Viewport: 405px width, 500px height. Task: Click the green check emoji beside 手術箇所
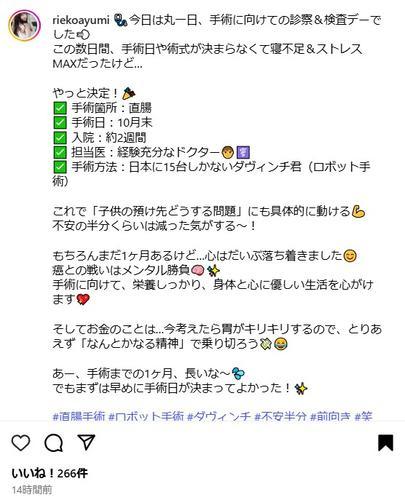click(60, 108)
